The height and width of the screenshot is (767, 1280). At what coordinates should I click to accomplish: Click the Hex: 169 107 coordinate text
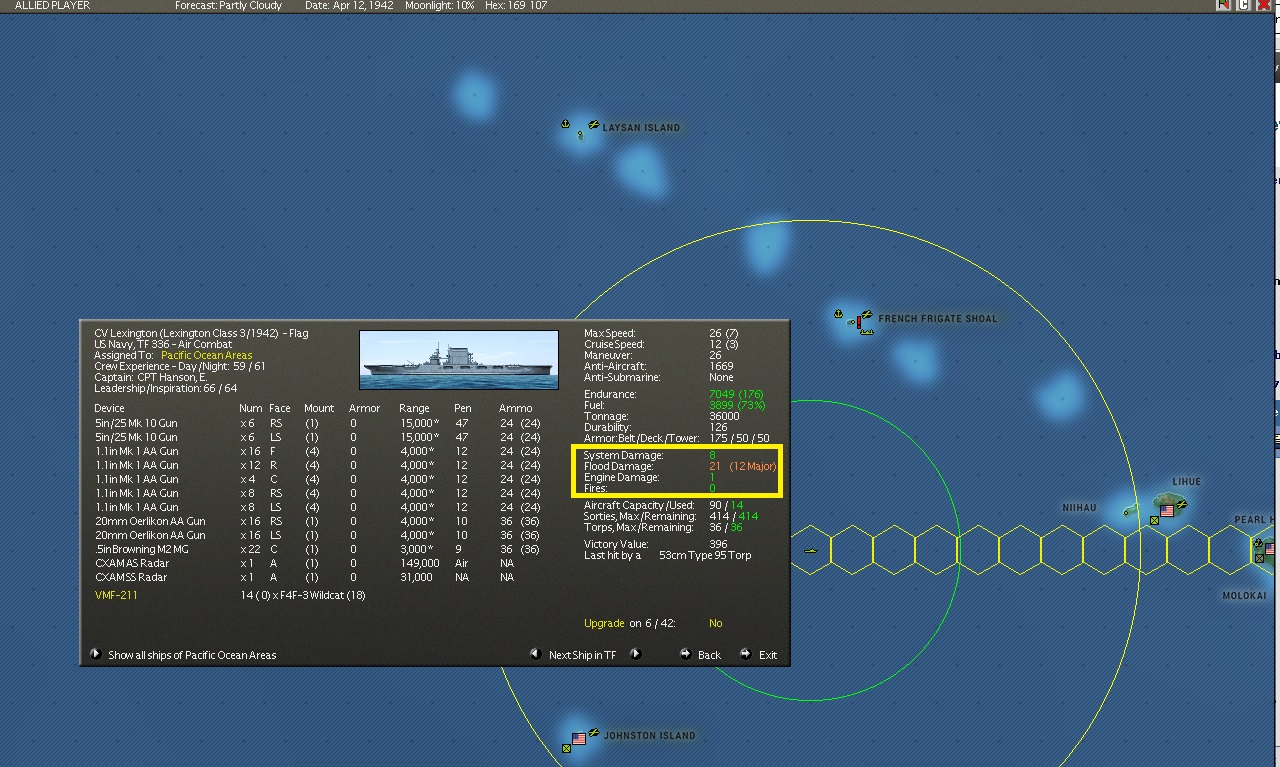point(516,6)
